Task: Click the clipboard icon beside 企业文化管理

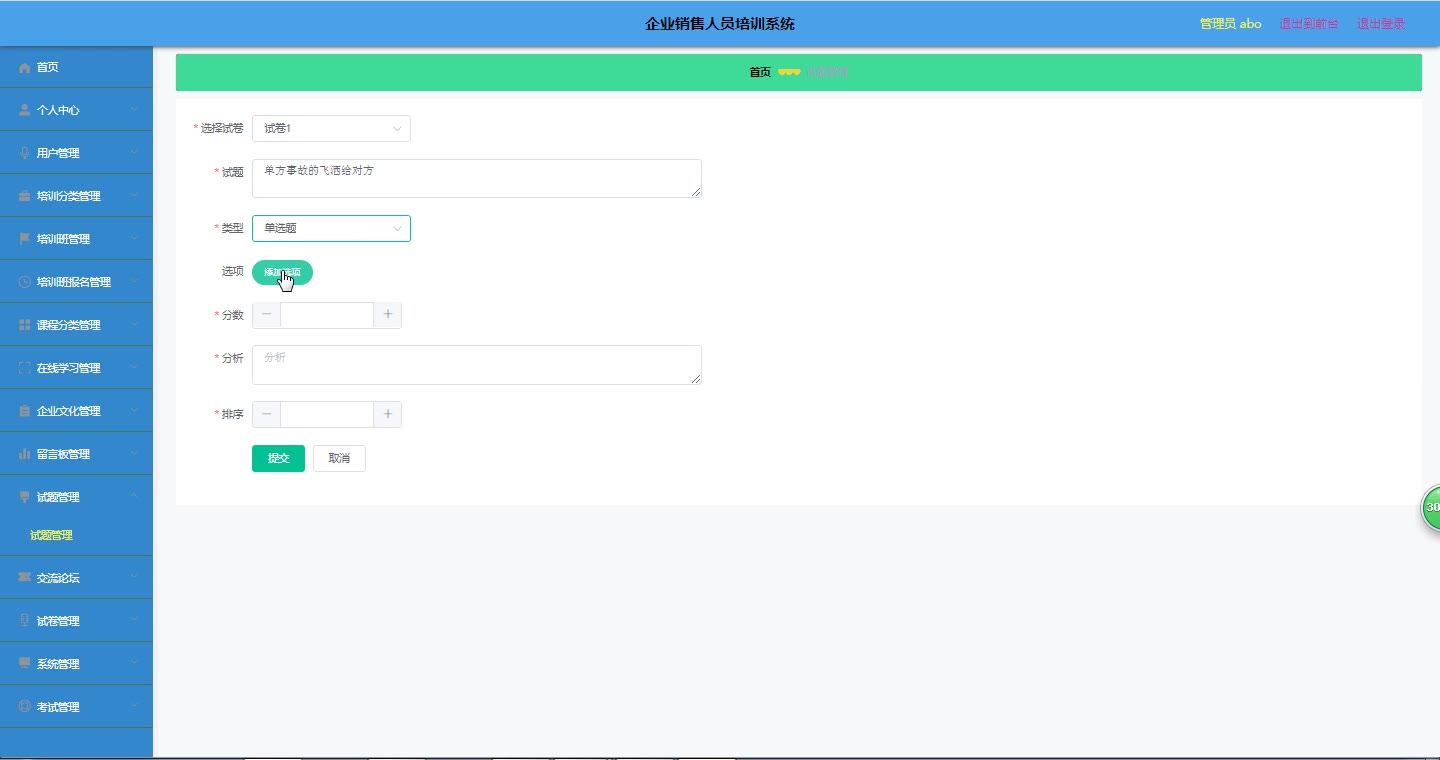Action: pos(25,411)
